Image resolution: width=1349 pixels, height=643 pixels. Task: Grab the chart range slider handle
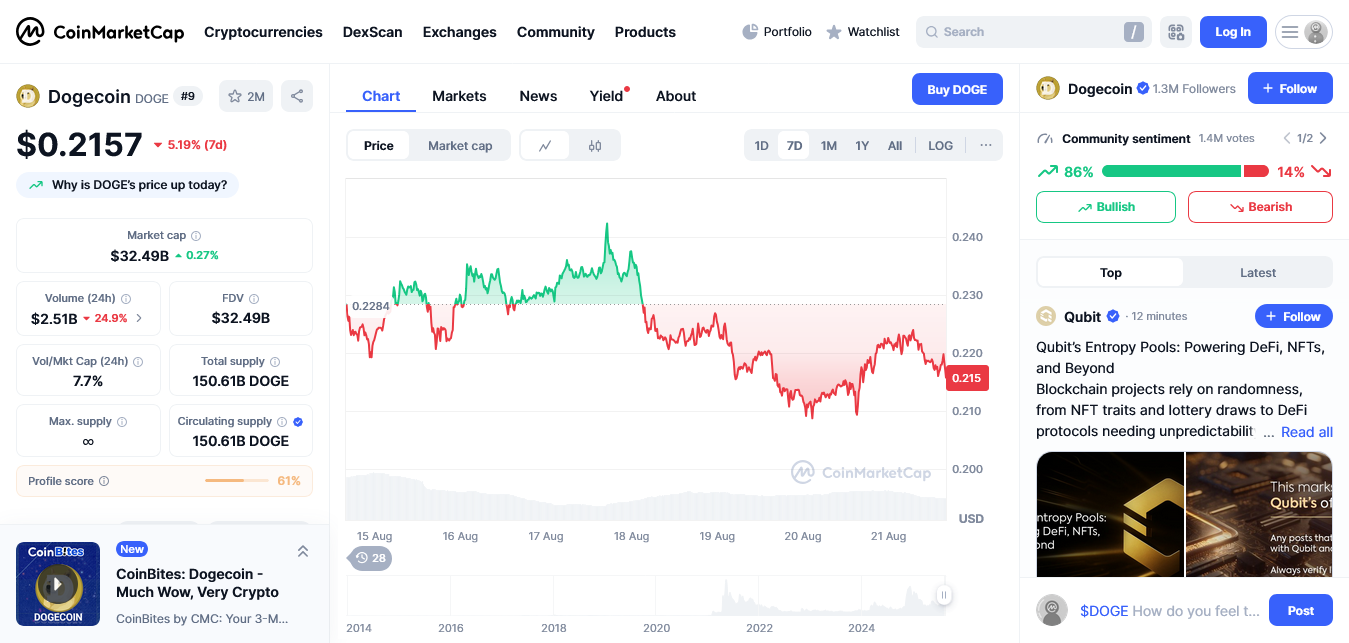(942, 596)
